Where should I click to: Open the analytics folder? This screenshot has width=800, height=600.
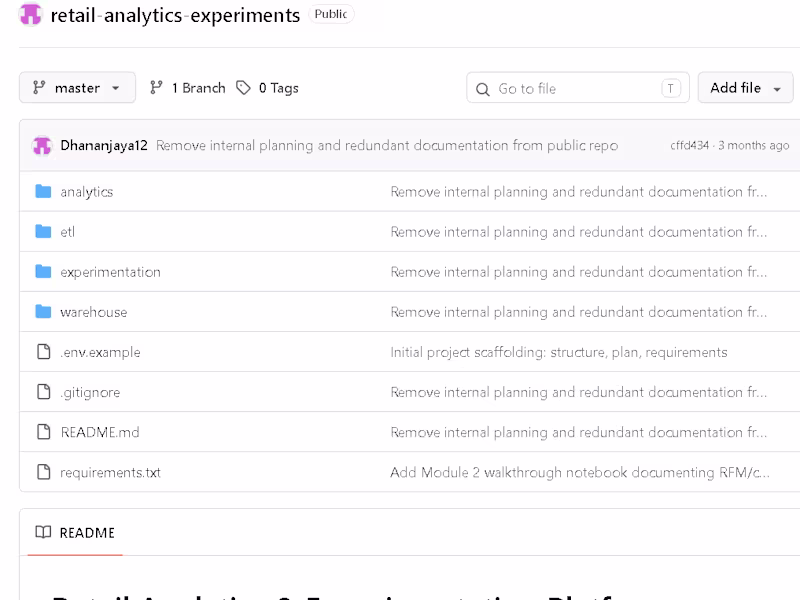tap(87, 192)
